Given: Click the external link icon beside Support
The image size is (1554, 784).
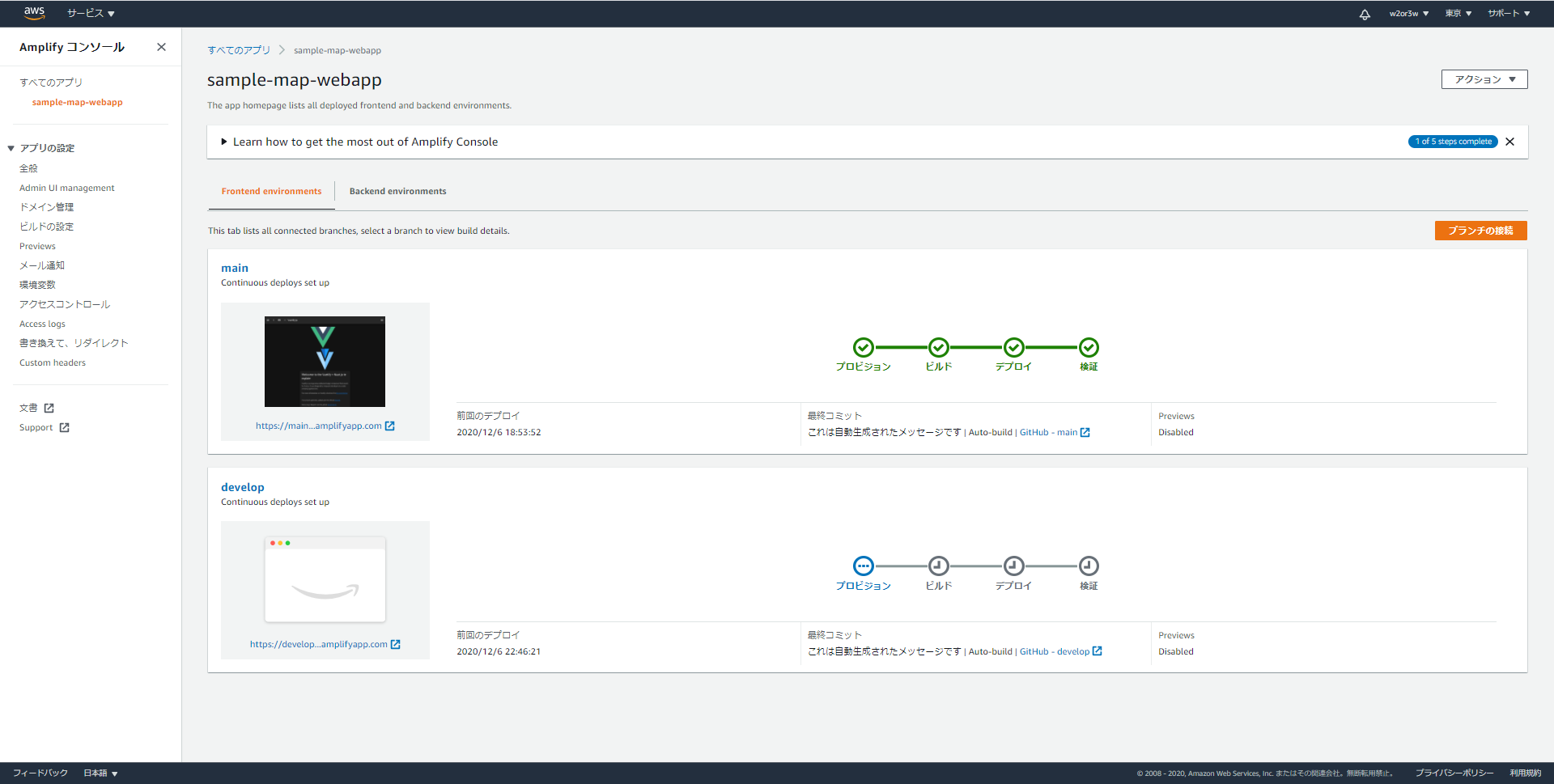Looking at the screenshot, I should pos(64,427).
